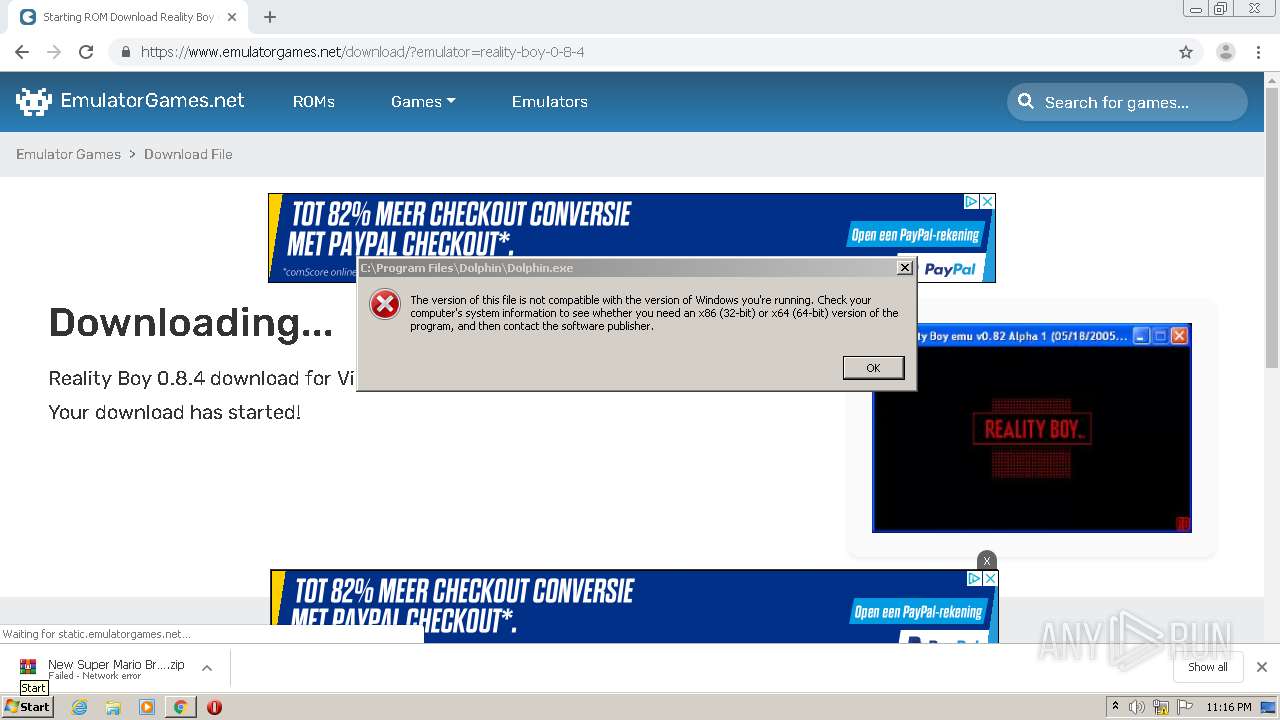
Task: Launch Internet Explorer from taskbar
Action: point(79,707)
